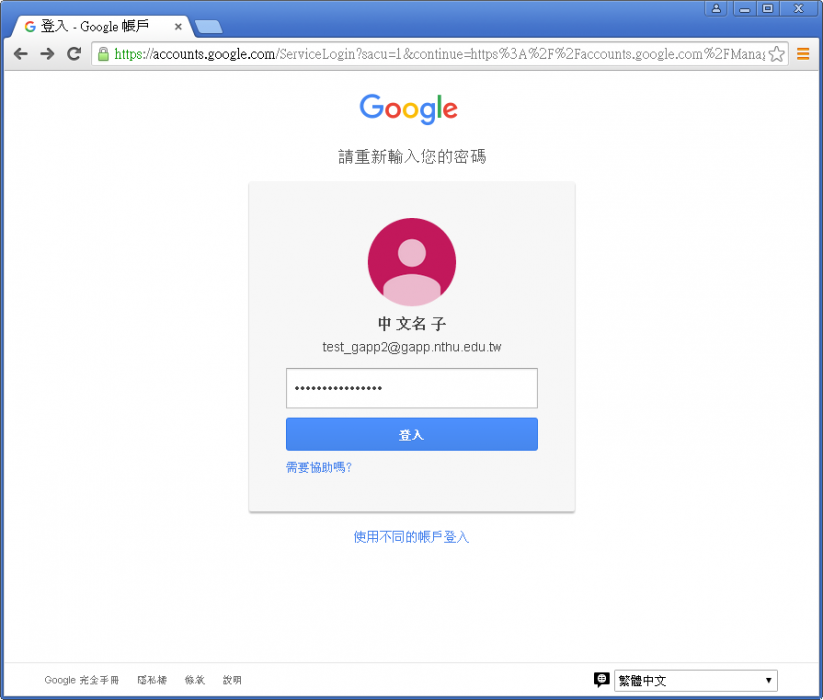This screenshot has height=700, width=823.
Task: Reload the page with the refresh icon
Action: pyautogui.click(x=74, y=54)
